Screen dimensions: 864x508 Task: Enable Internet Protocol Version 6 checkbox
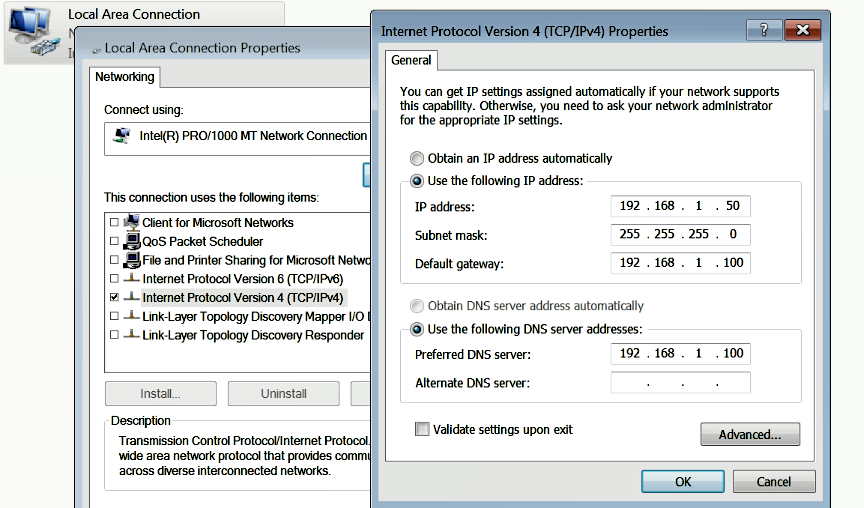(114, 278)
